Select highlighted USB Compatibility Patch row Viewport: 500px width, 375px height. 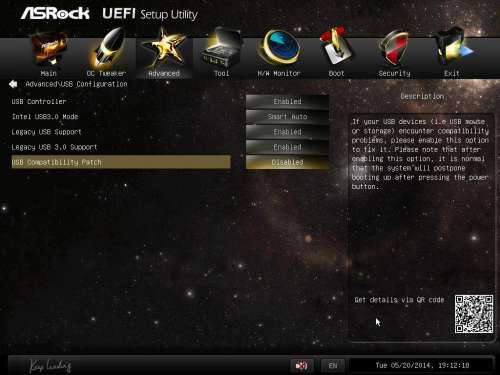pos(121,162)
